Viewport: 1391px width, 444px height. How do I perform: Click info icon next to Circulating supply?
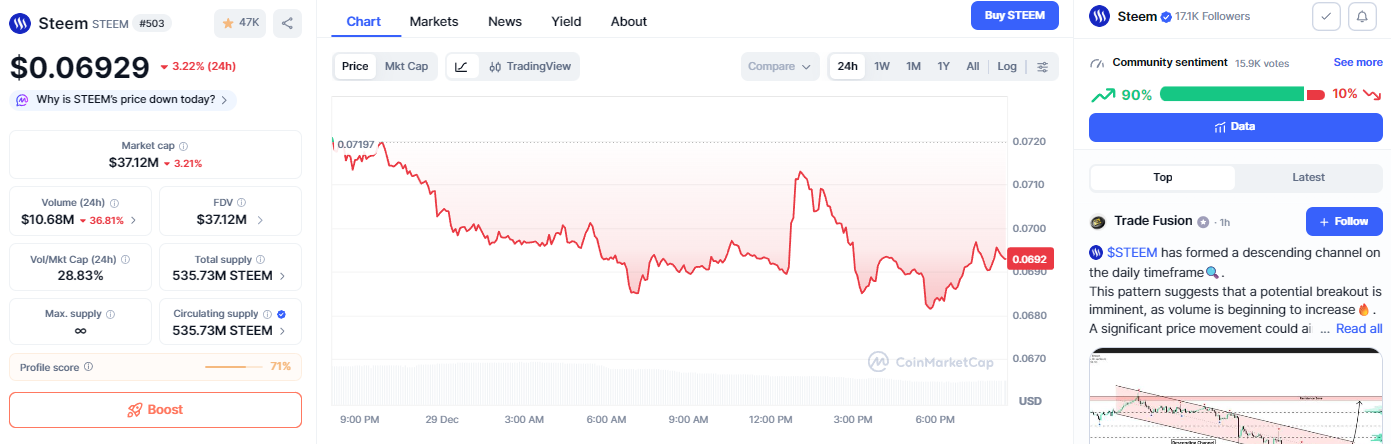(x=267, y=314)
